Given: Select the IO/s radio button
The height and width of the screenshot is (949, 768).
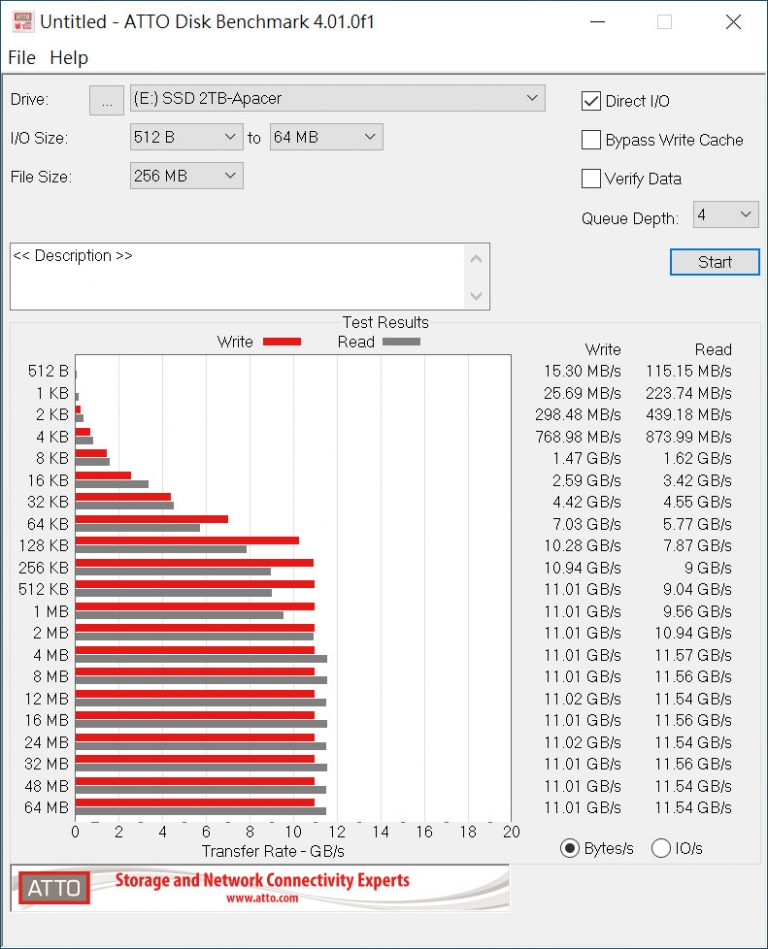Looking at the screenshot, I should tap(661, 849).
